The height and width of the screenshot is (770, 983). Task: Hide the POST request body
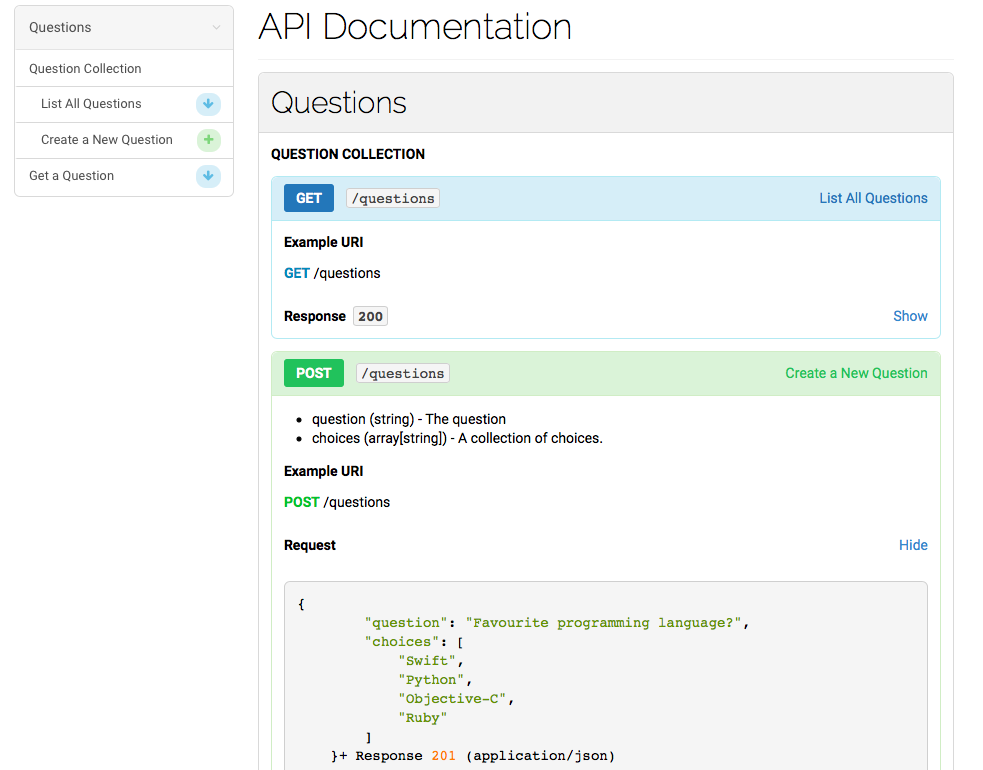tap(913, 545)
